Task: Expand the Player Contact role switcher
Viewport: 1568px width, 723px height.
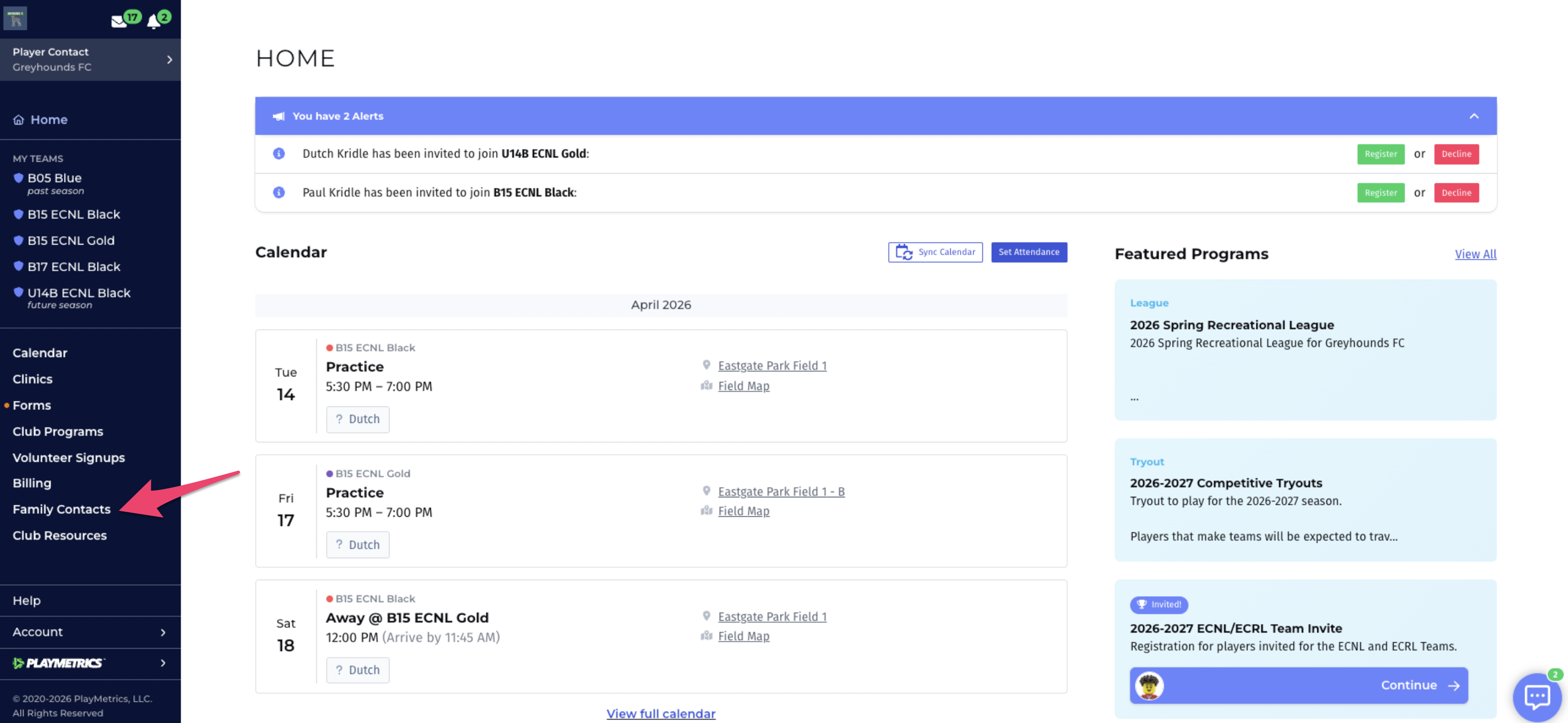Action: (x=169, y=59)
